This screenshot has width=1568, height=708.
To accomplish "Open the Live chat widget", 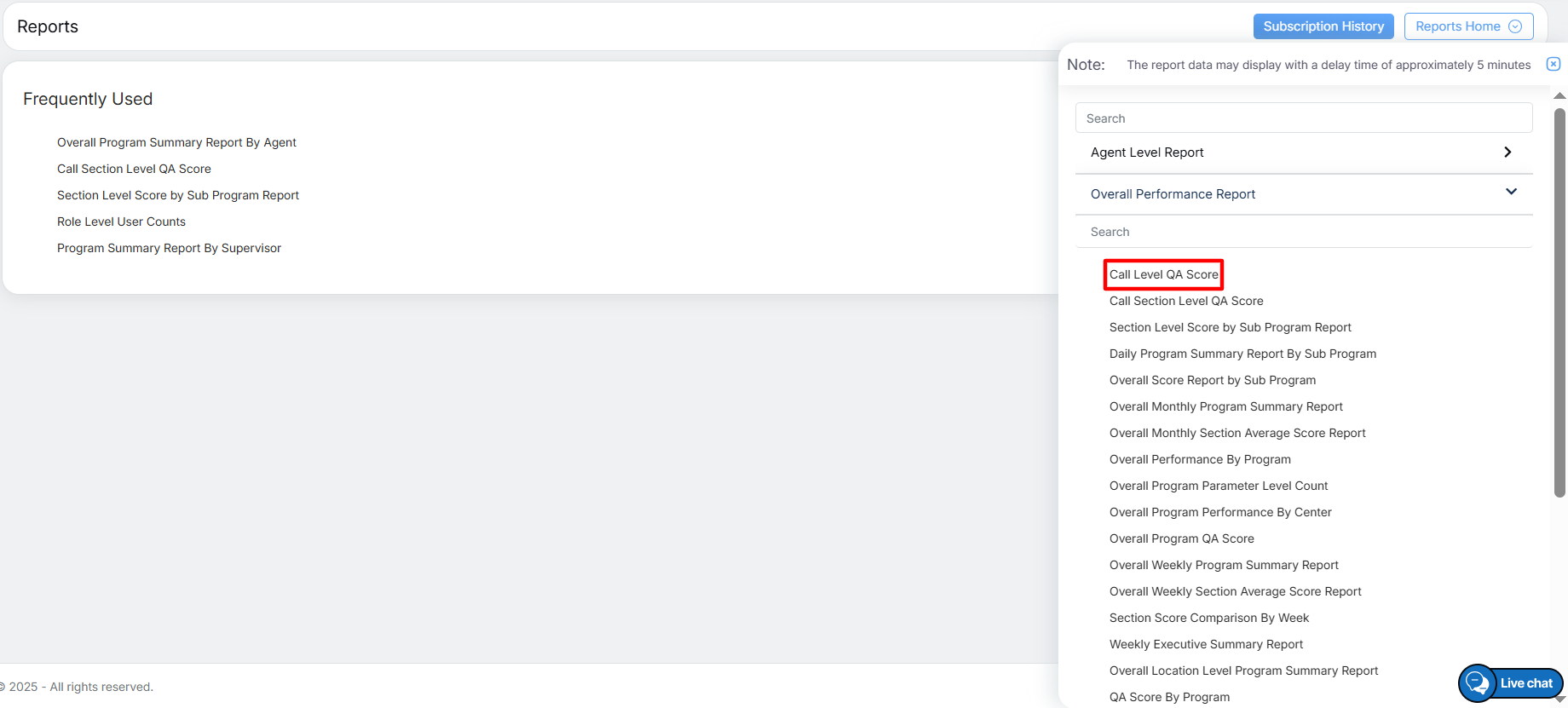I will pyautogui.click(x=1511, y=683).
